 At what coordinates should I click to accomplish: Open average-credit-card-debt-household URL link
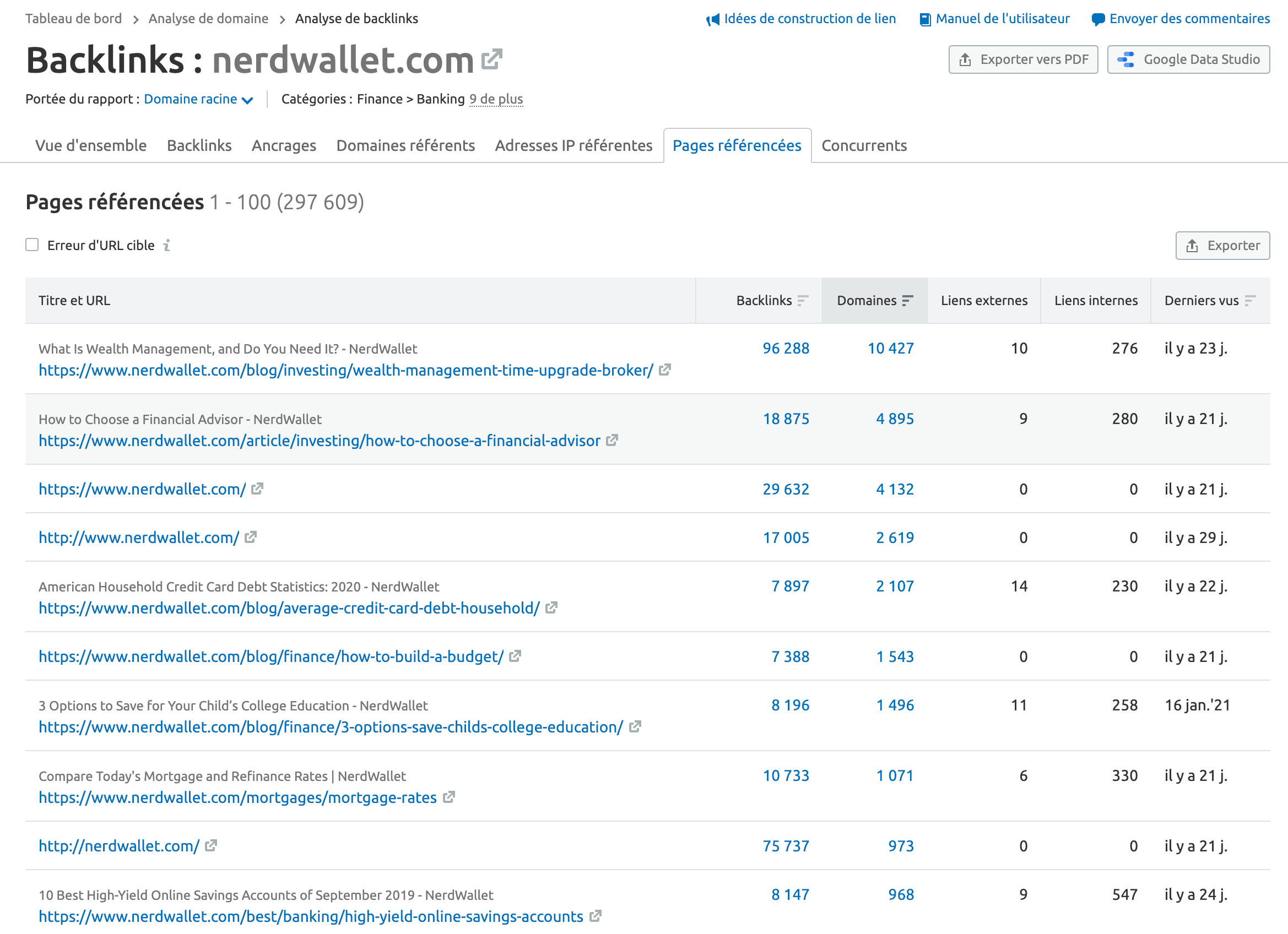coord(289,608)
